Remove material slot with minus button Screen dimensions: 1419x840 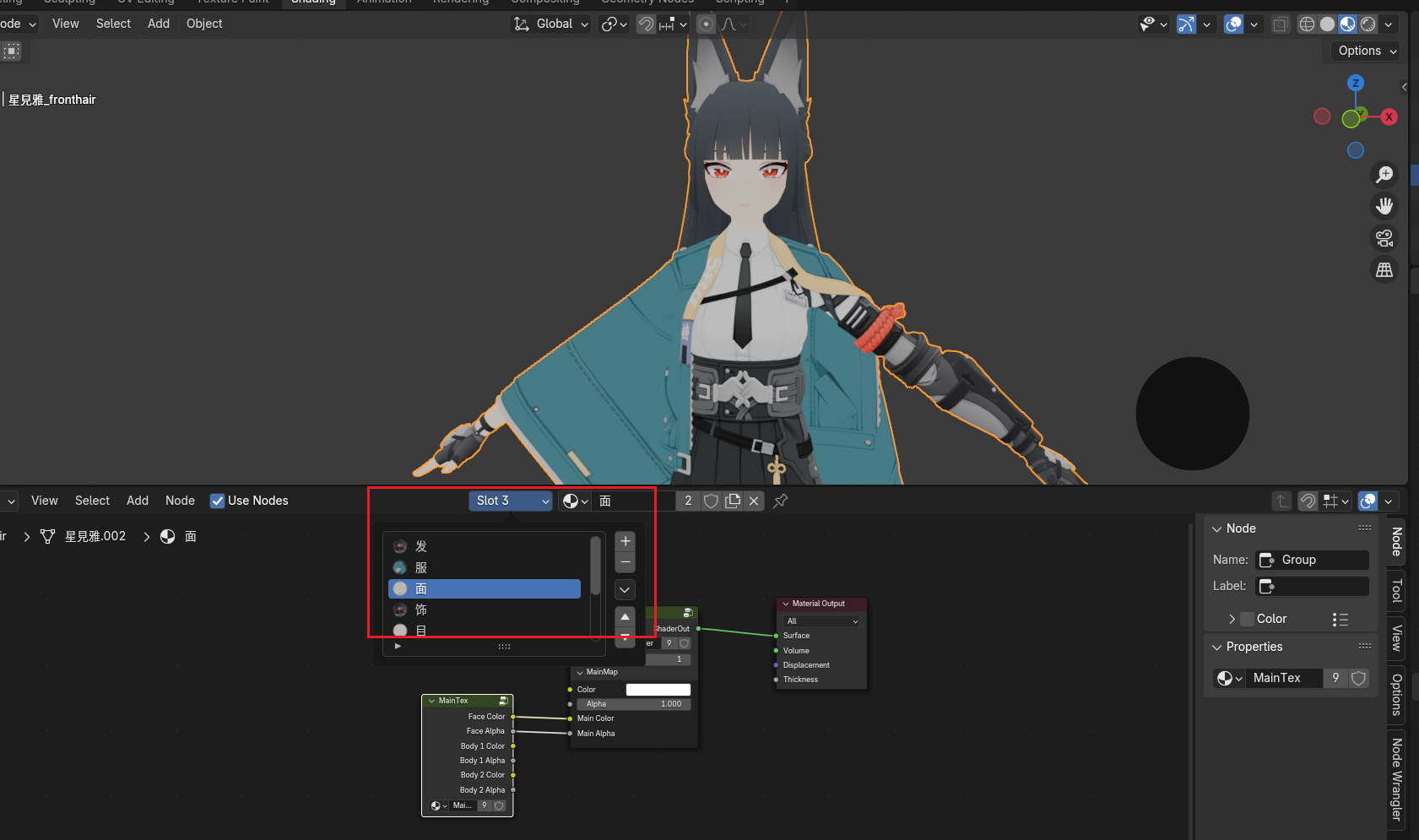[x=626, y=562]
